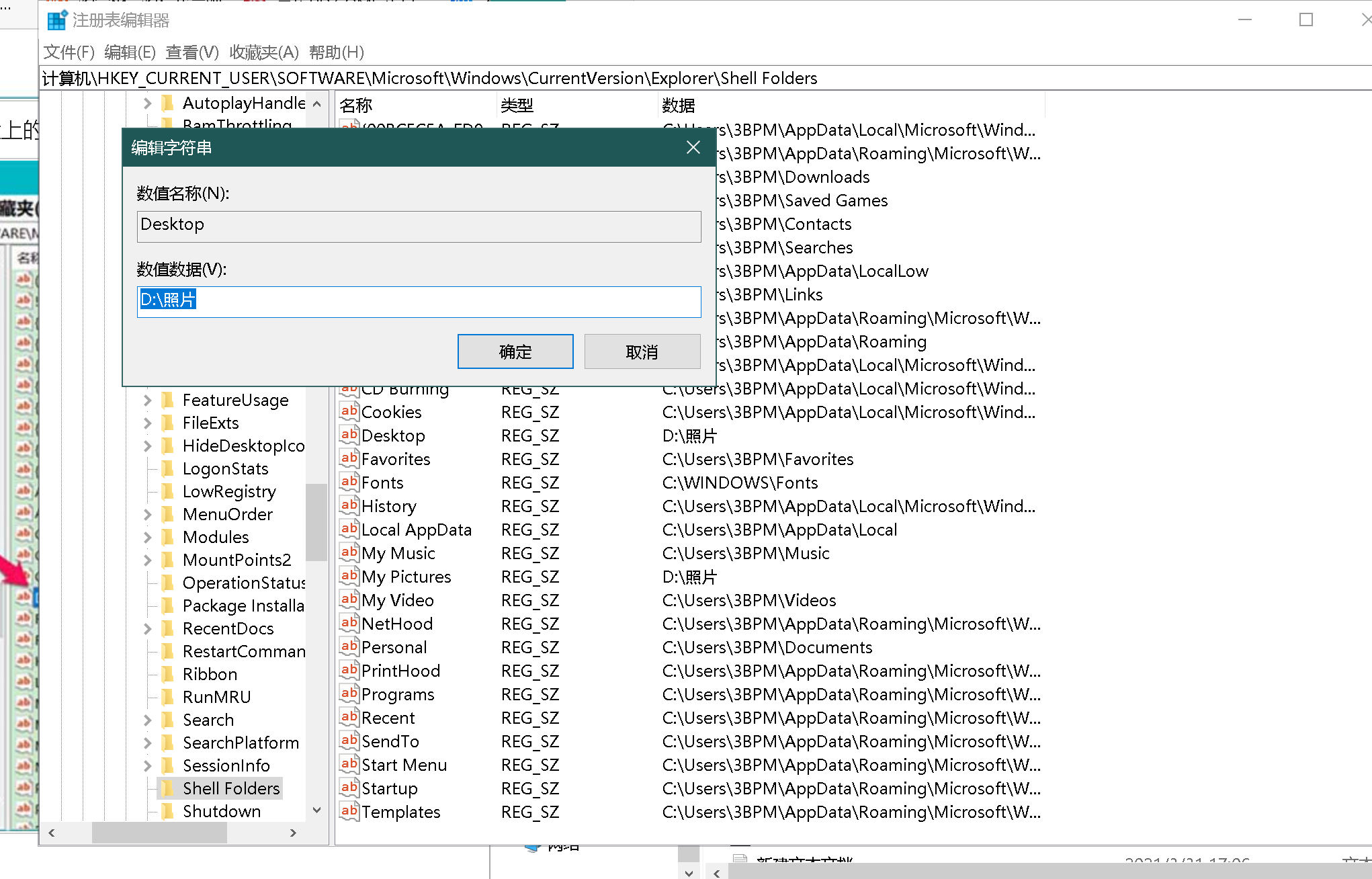The image size is (1372, 879).
Task: Click the tree pane horizontal scrollbar thumb
Action: point(159,833)
